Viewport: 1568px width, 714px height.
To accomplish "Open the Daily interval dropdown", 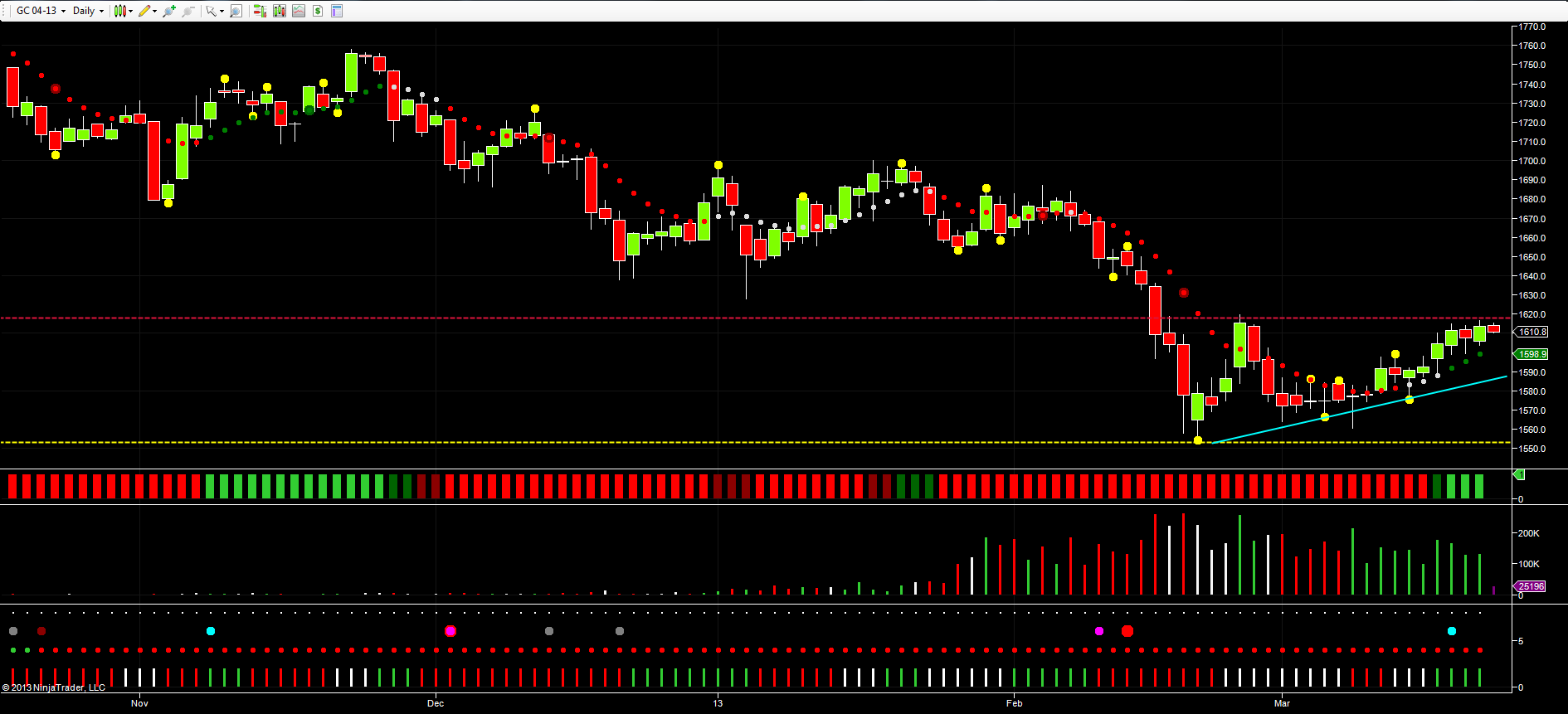I will coord(88,11).
